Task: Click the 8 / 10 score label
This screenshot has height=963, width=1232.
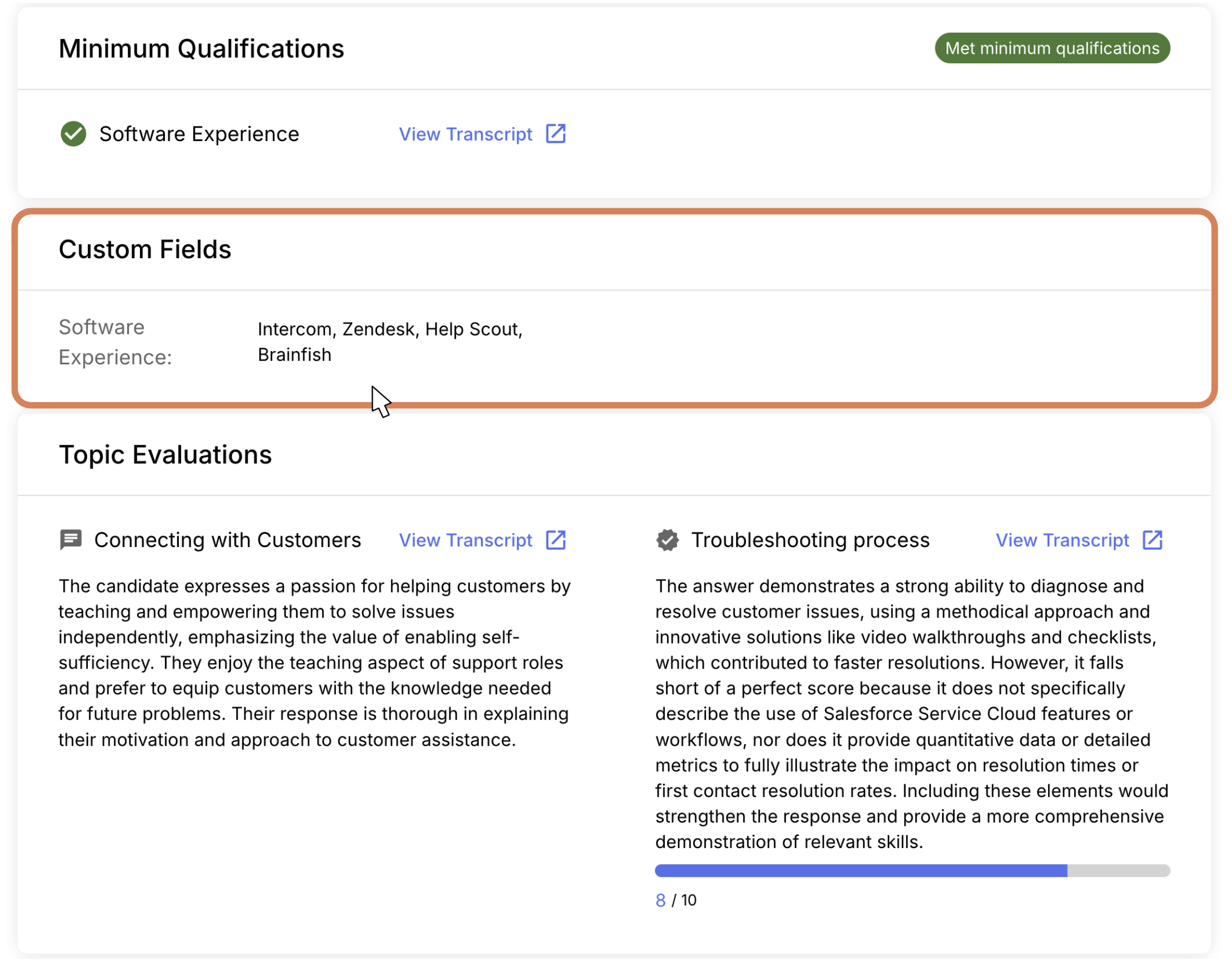Action: 676,900
